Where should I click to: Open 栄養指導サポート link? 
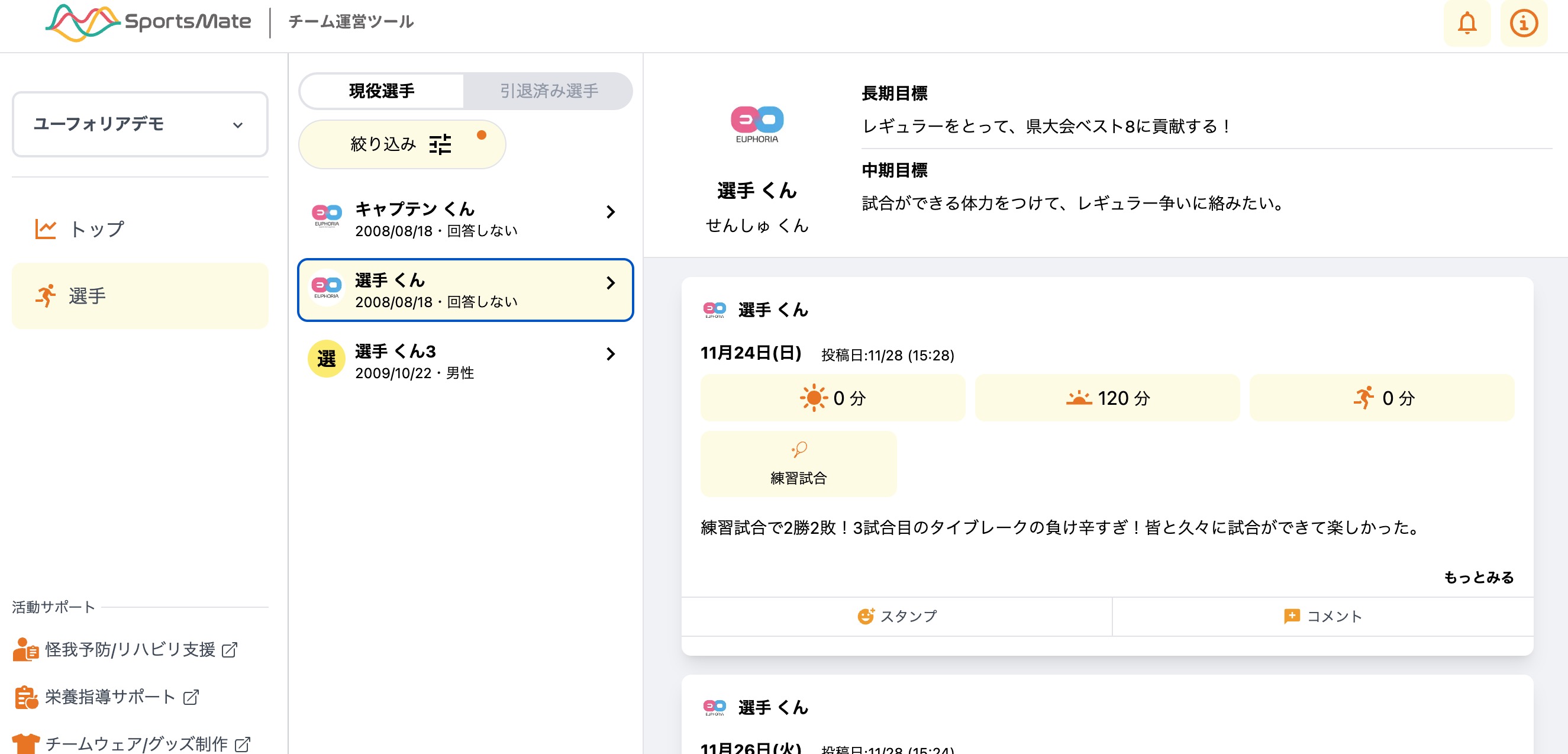click(x=106, y=697)
